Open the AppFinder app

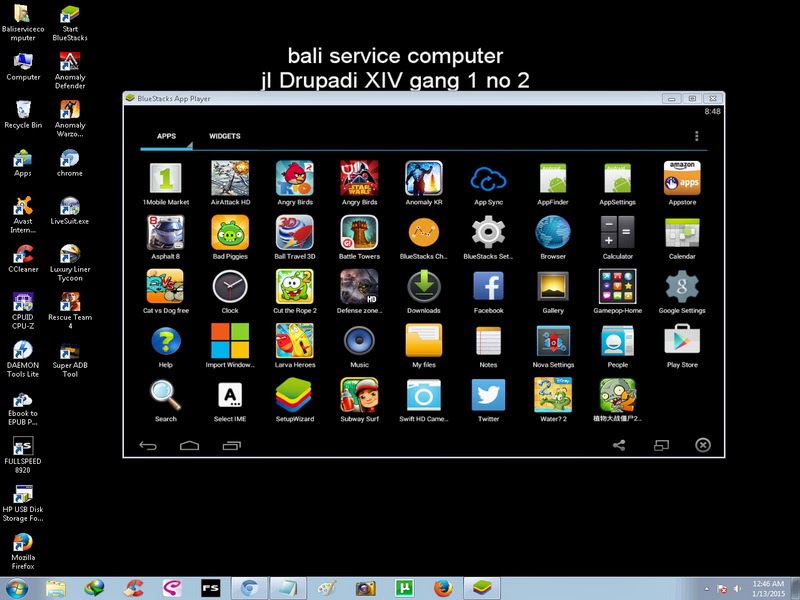pyautogui.click(x=553, y=179)
